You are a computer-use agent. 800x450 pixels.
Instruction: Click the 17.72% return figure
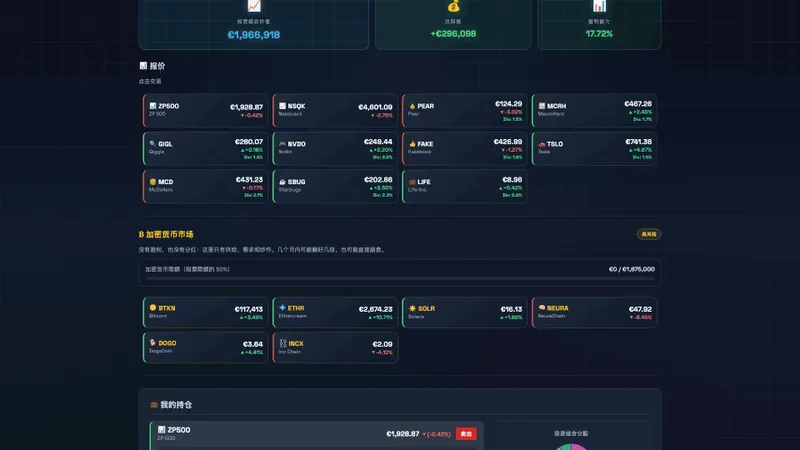click(x=599, y=34)
